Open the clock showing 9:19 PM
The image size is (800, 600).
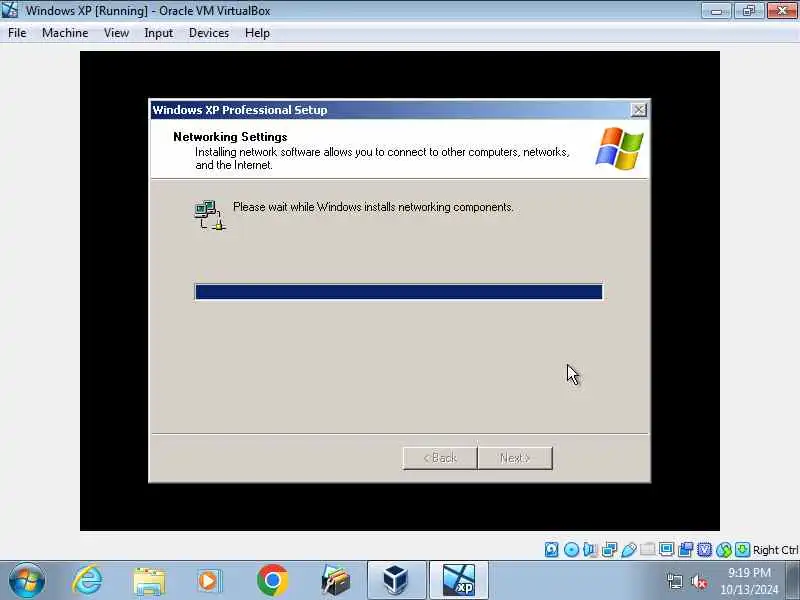(749, 581)
